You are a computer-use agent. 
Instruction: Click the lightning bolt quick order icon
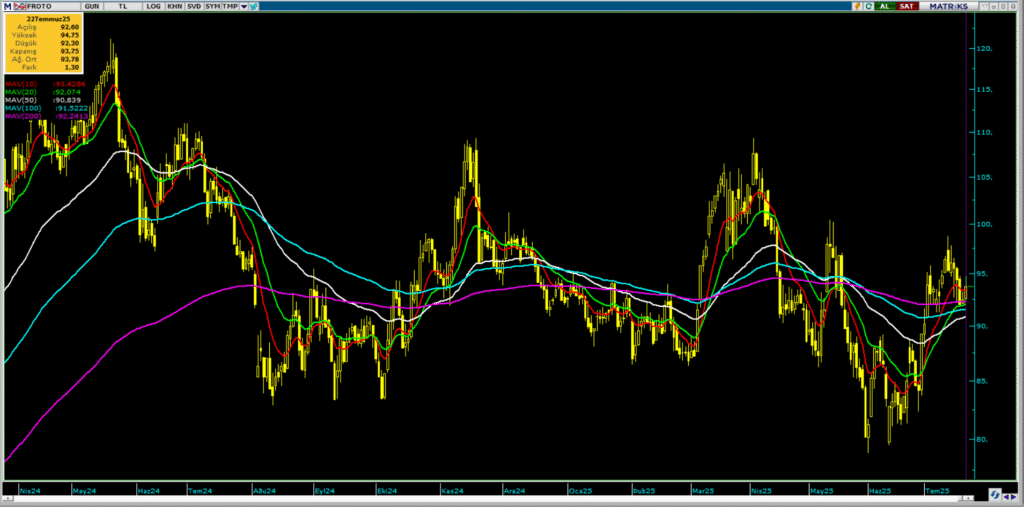tap(856, 6)
